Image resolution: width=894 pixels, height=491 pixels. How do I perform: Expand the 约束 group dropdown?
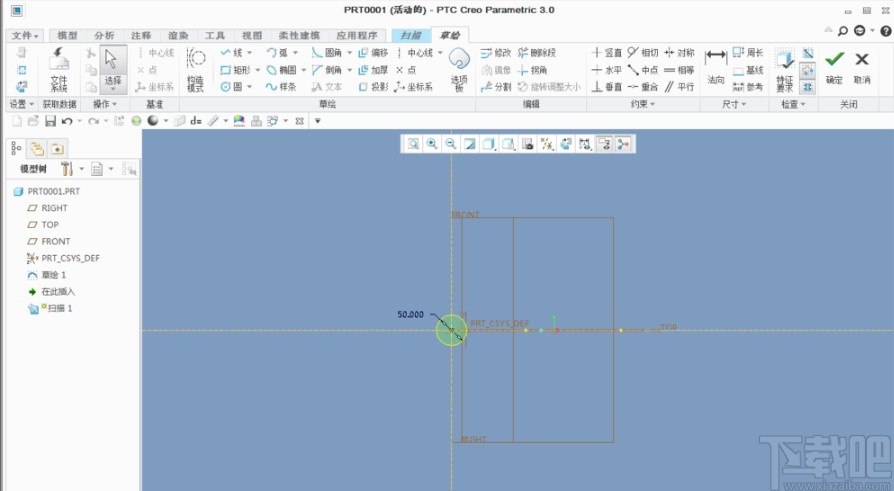tap(642, 104)
